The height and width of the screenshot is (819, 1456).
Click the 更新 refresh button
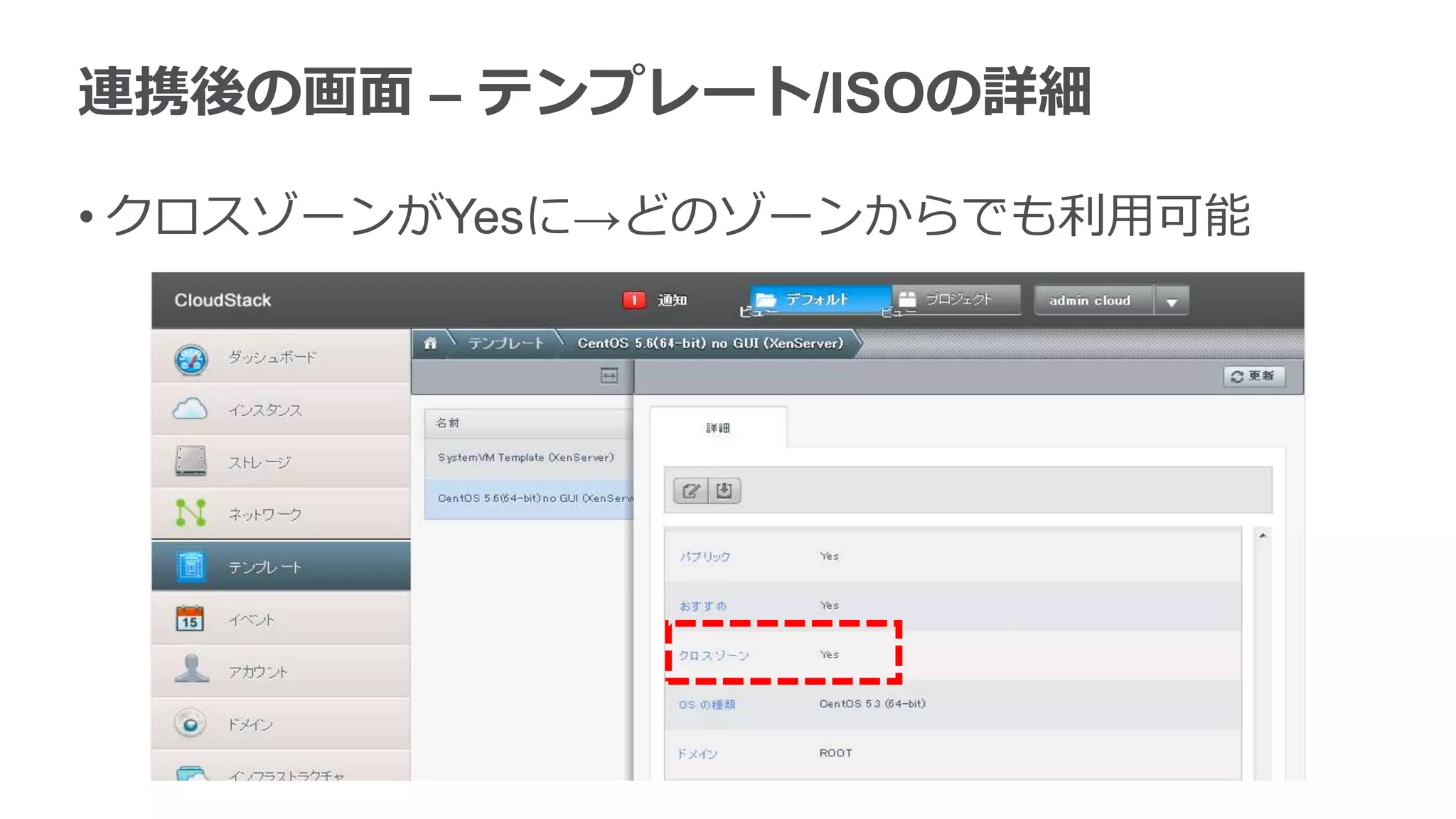(1254, 376)
